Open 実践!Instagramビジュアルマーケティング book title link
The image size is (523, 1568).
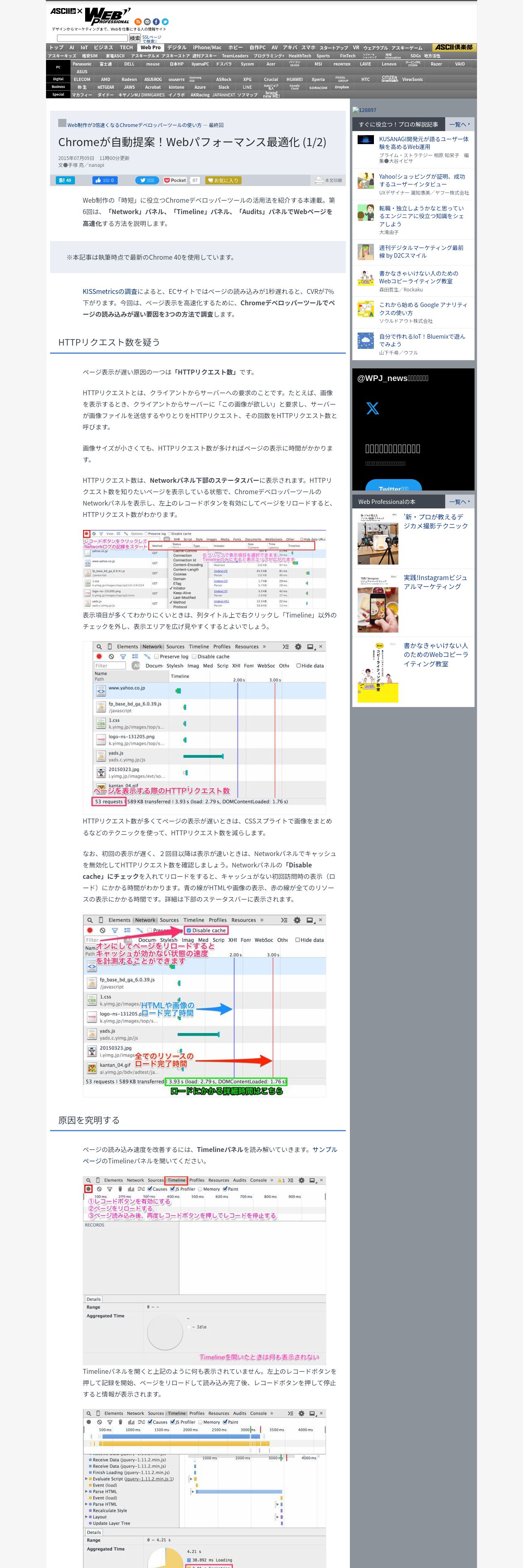[435, 582]
